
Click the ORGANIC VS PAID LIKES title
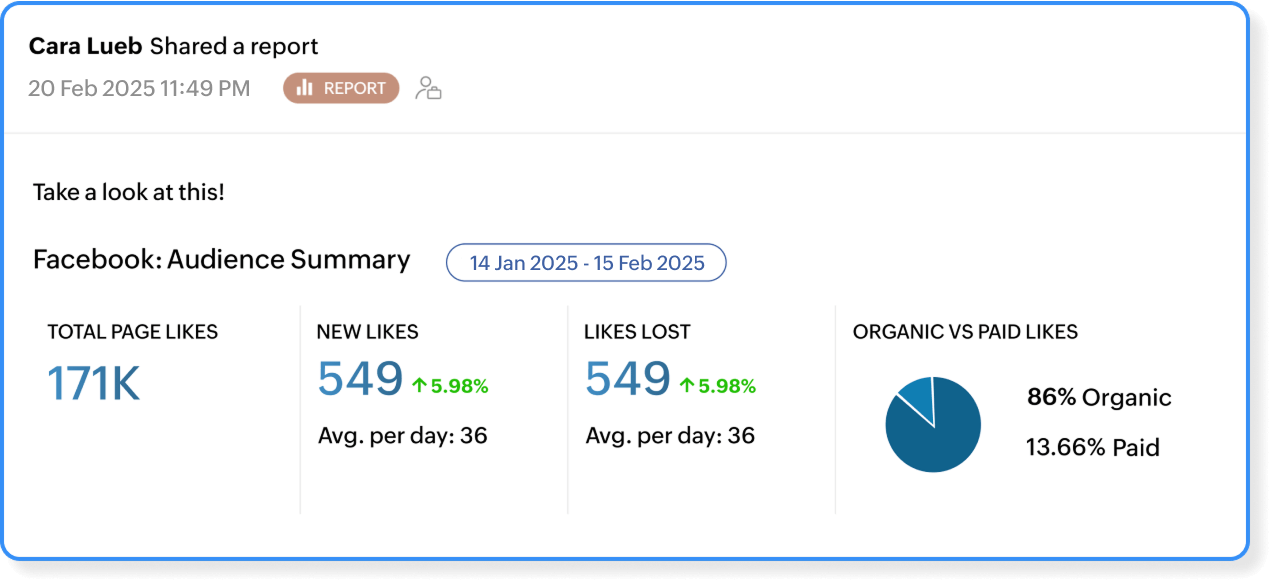click(965, 332)
